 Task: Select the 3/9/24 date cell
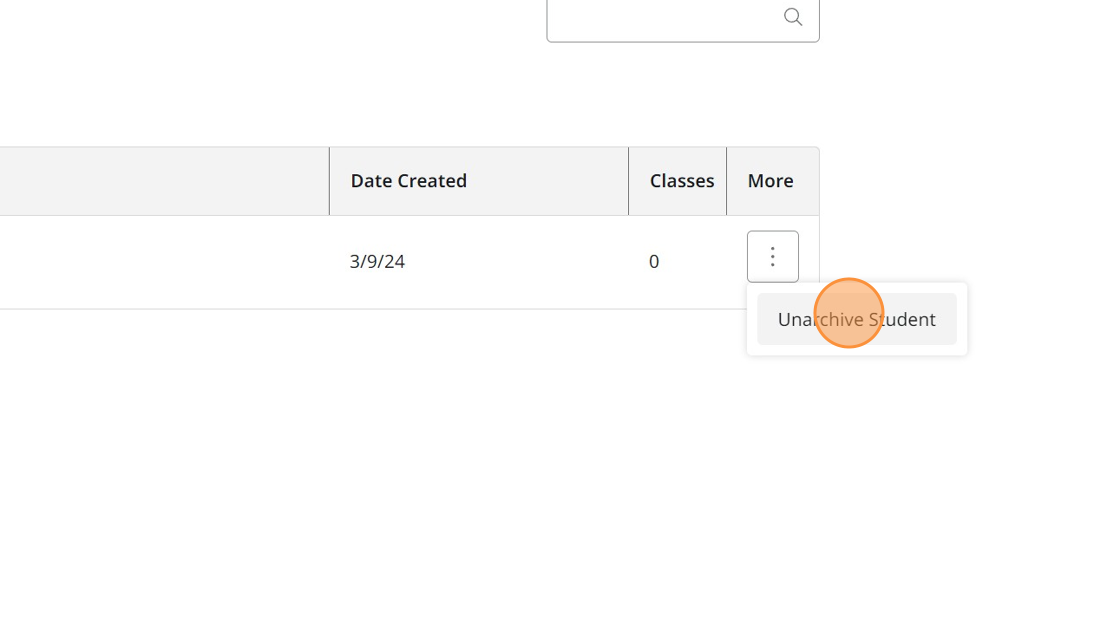tap(377, 262)
